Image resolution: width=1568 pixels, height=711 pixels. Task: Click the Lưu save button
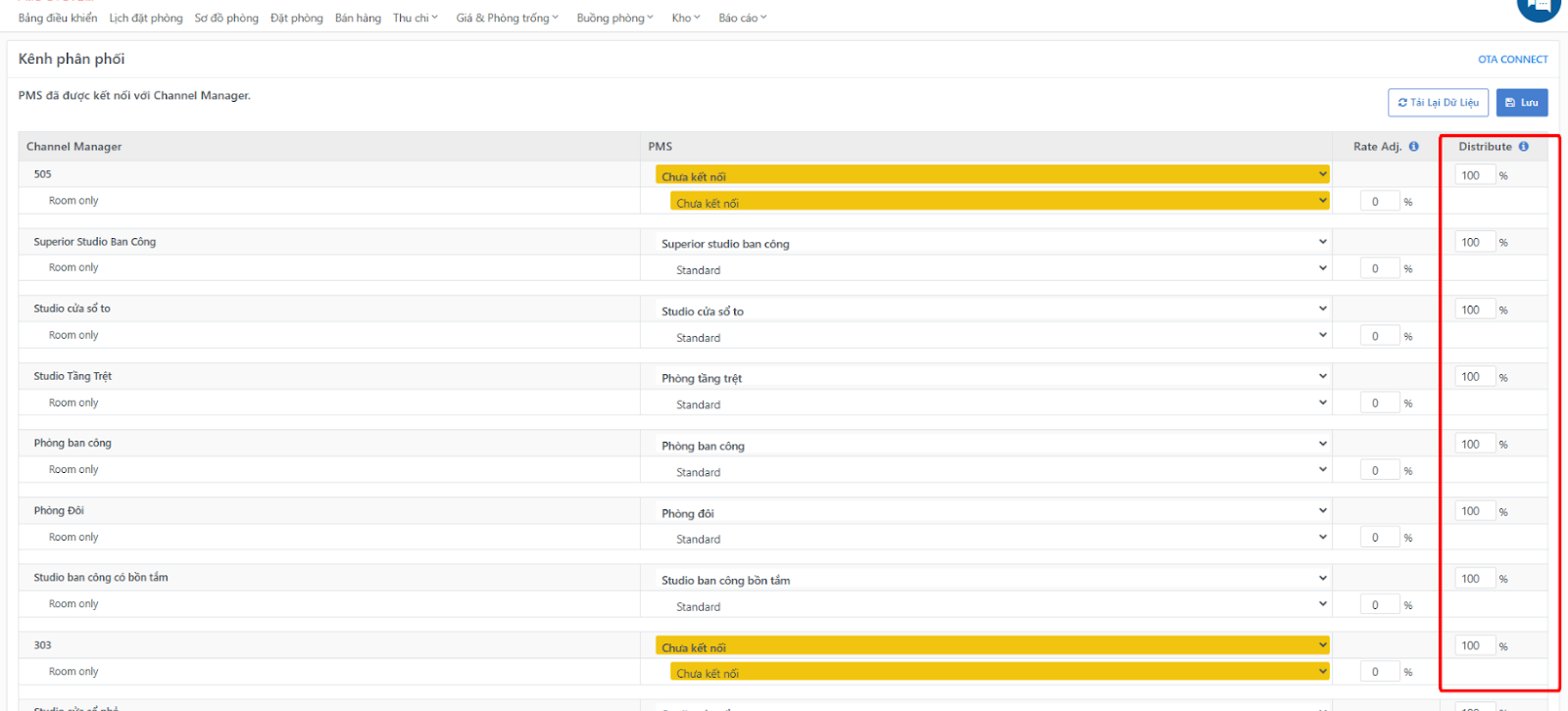pos(1522,103)
